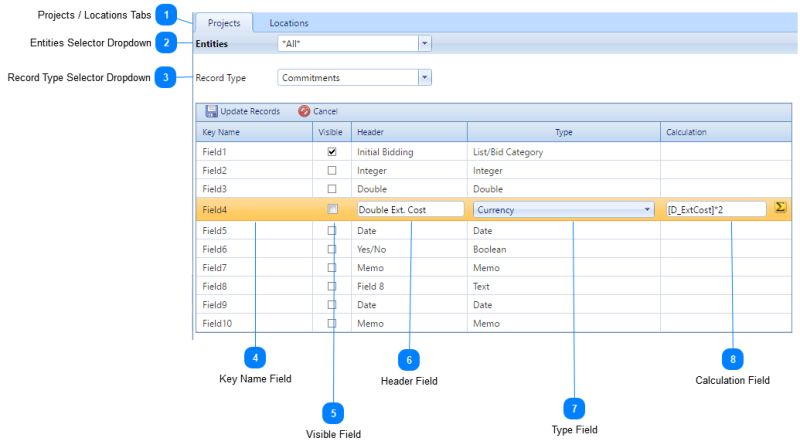Check the Visible checkbox for Field6
This screenshot has width=800, height=448.
click(x=332, y=249)
